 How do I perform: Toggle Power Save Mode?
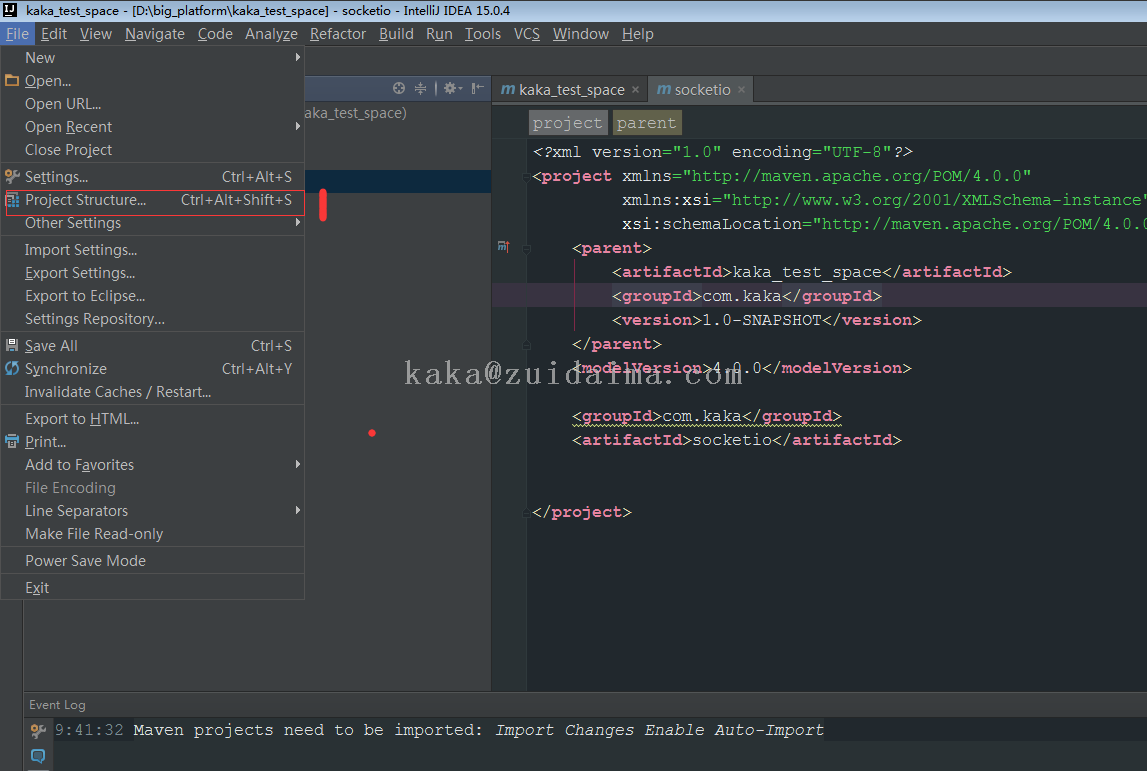(152, 560)
